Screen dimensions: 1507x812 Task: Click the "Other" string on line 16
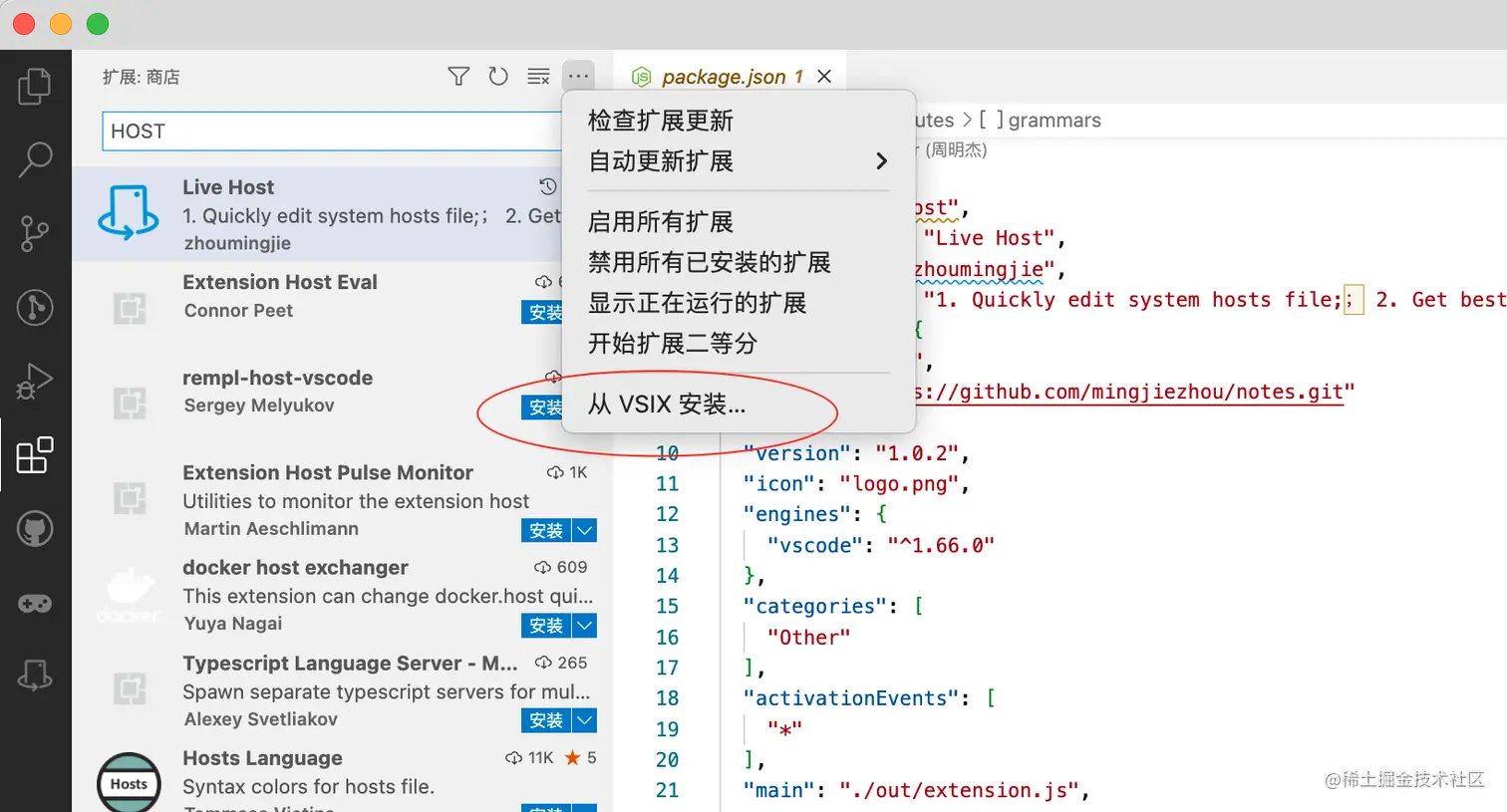click(808, 638)
